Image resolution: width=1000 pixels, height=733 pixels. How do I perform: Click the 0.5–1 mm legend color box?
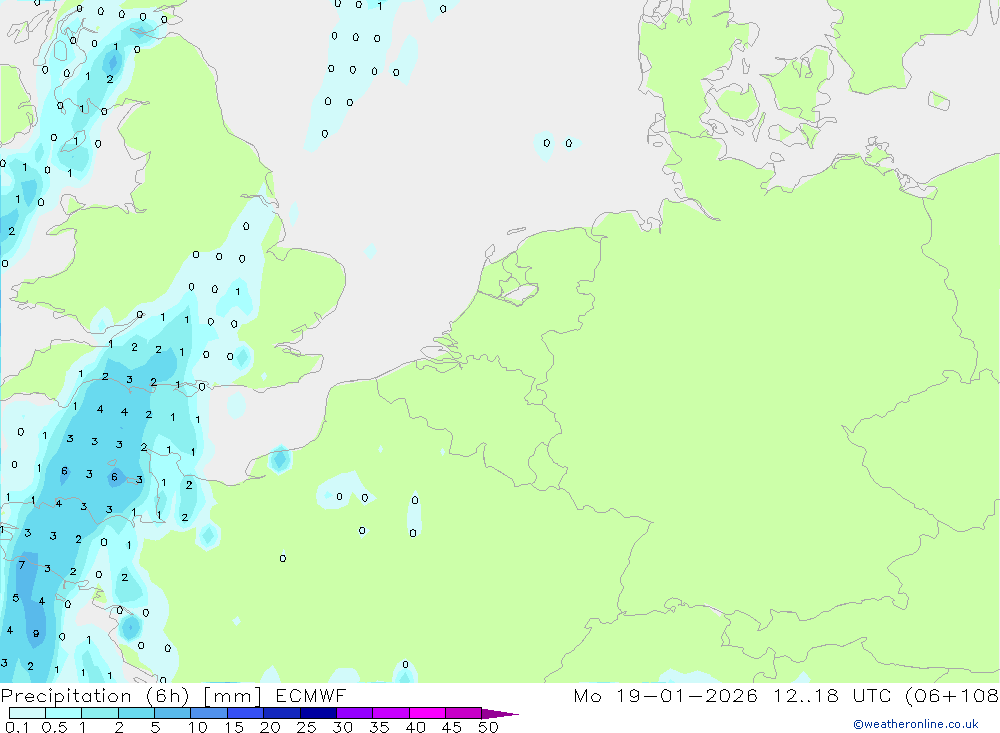tap(64, 713)
